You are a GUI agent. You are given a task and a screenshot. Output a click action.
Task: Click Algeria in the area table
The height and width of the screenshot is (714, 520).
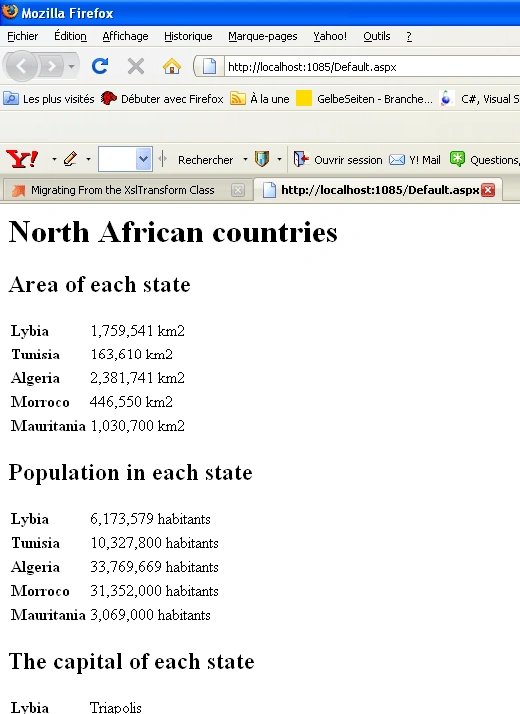[x=35, y=378]
